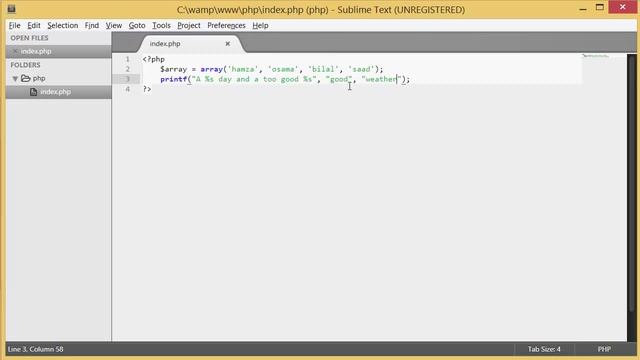Open the Selection menu
This screenshot has width=640, height=360.
[x=62, y=25]
